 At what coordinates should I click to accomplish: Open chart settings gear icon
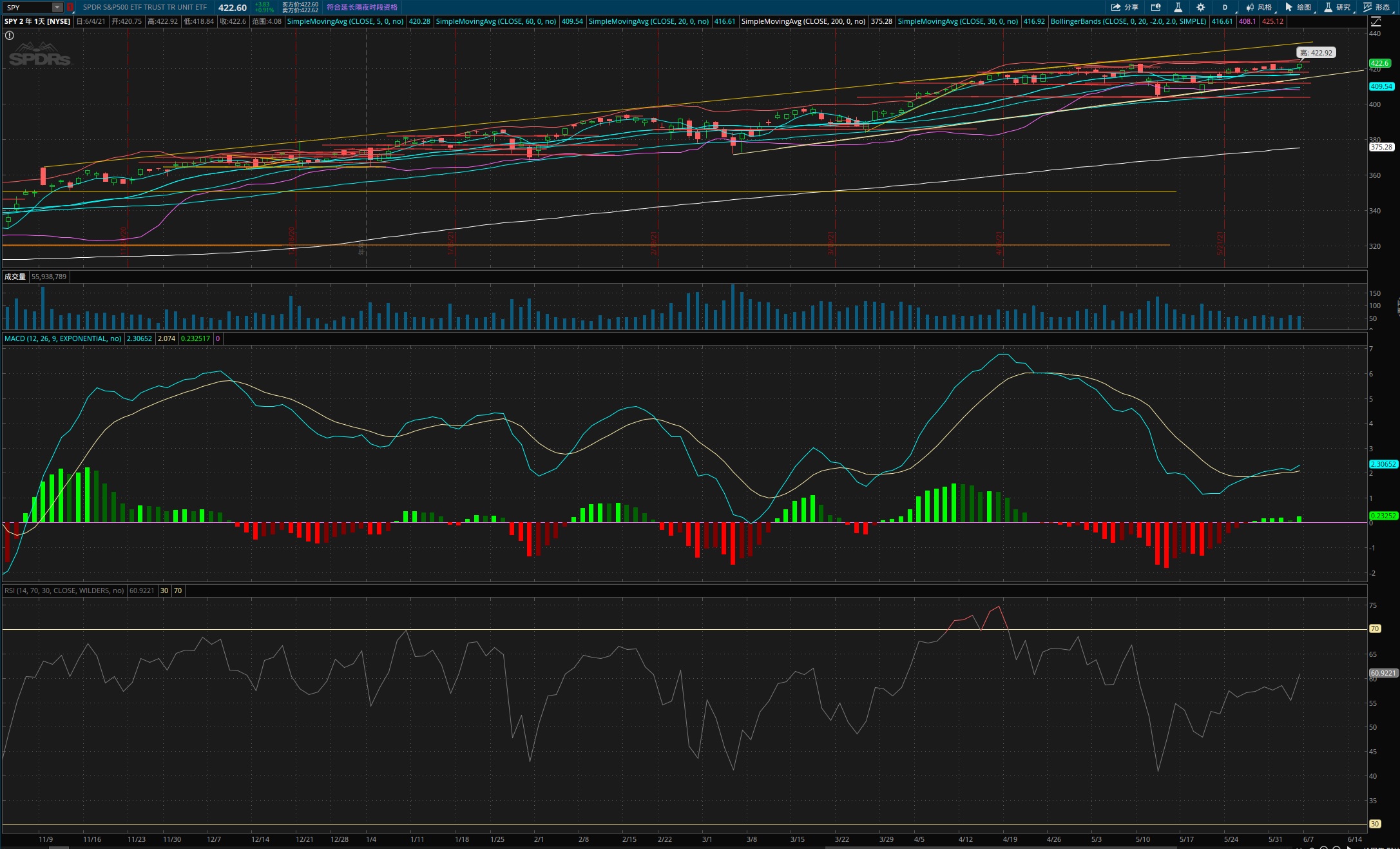[1200, 7]
